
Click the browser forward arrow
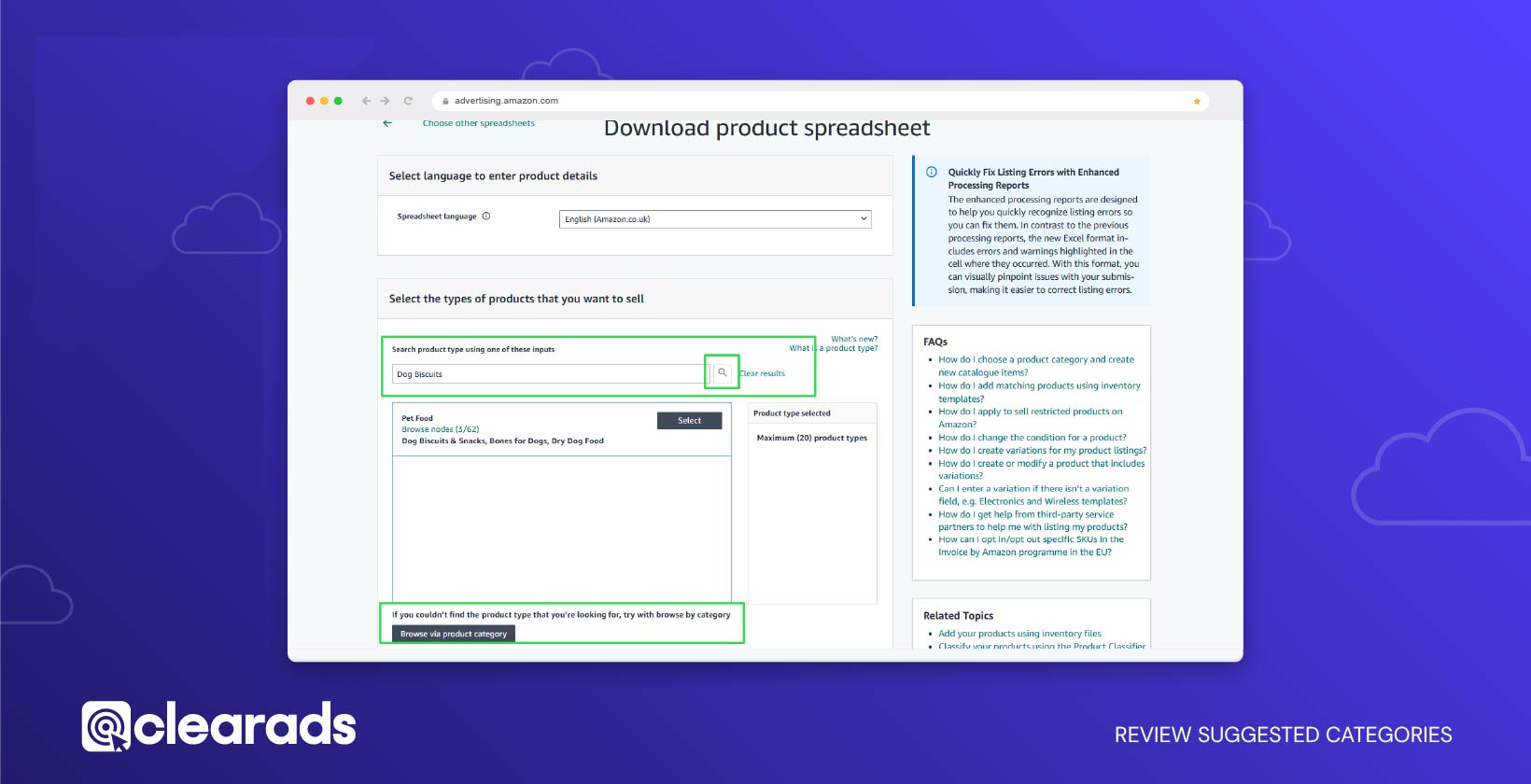click(x=385, y=101)
